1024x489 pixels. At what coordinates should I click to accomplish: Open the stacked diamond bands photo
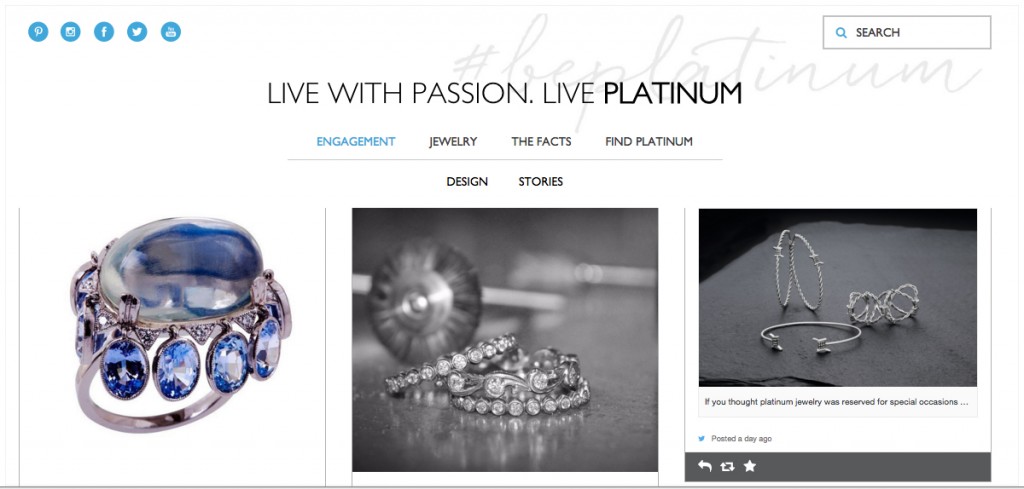click(x=505, y=339)
